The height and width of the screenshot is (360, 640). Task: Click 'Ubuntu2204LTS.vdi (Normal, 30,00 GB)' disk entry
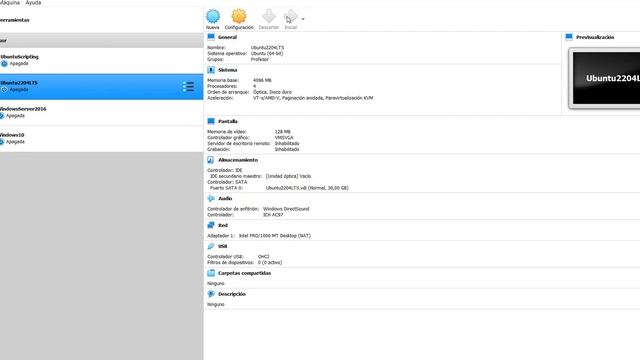pos(307,188)
